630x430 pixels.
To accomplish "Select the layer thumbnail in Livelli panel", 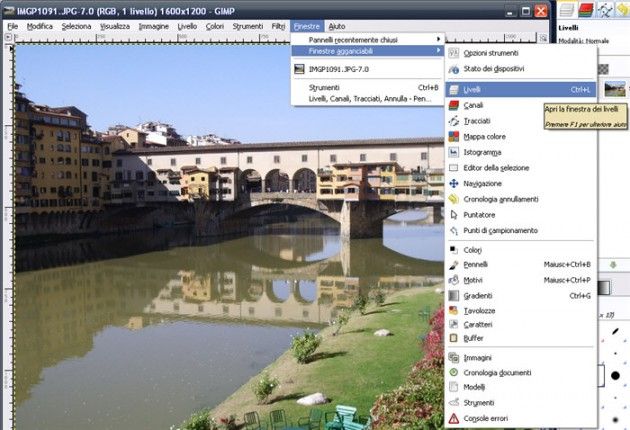I will [x=615, y=89].
